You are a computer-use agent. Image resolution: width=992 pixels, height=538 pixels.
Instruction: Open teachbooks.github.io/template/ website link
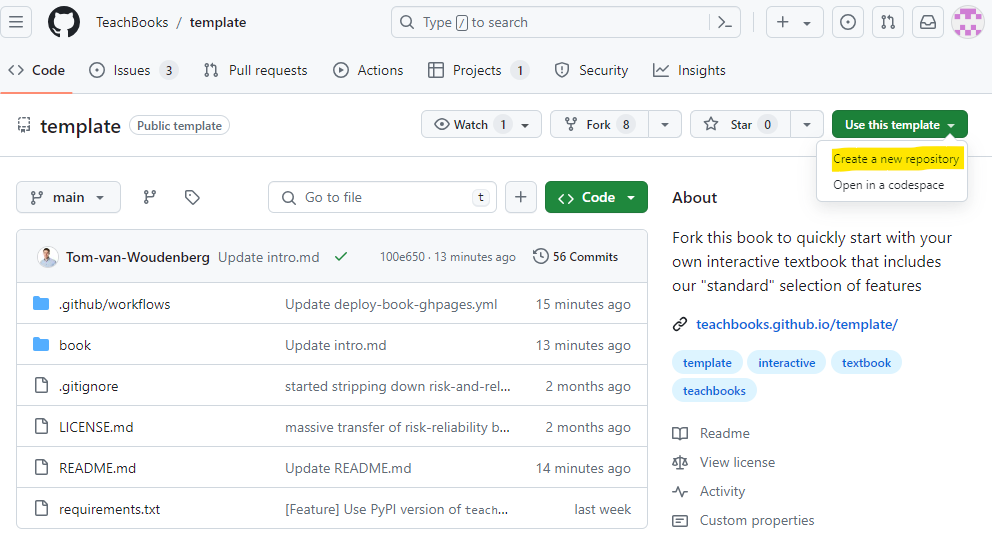tap(797, 325)
